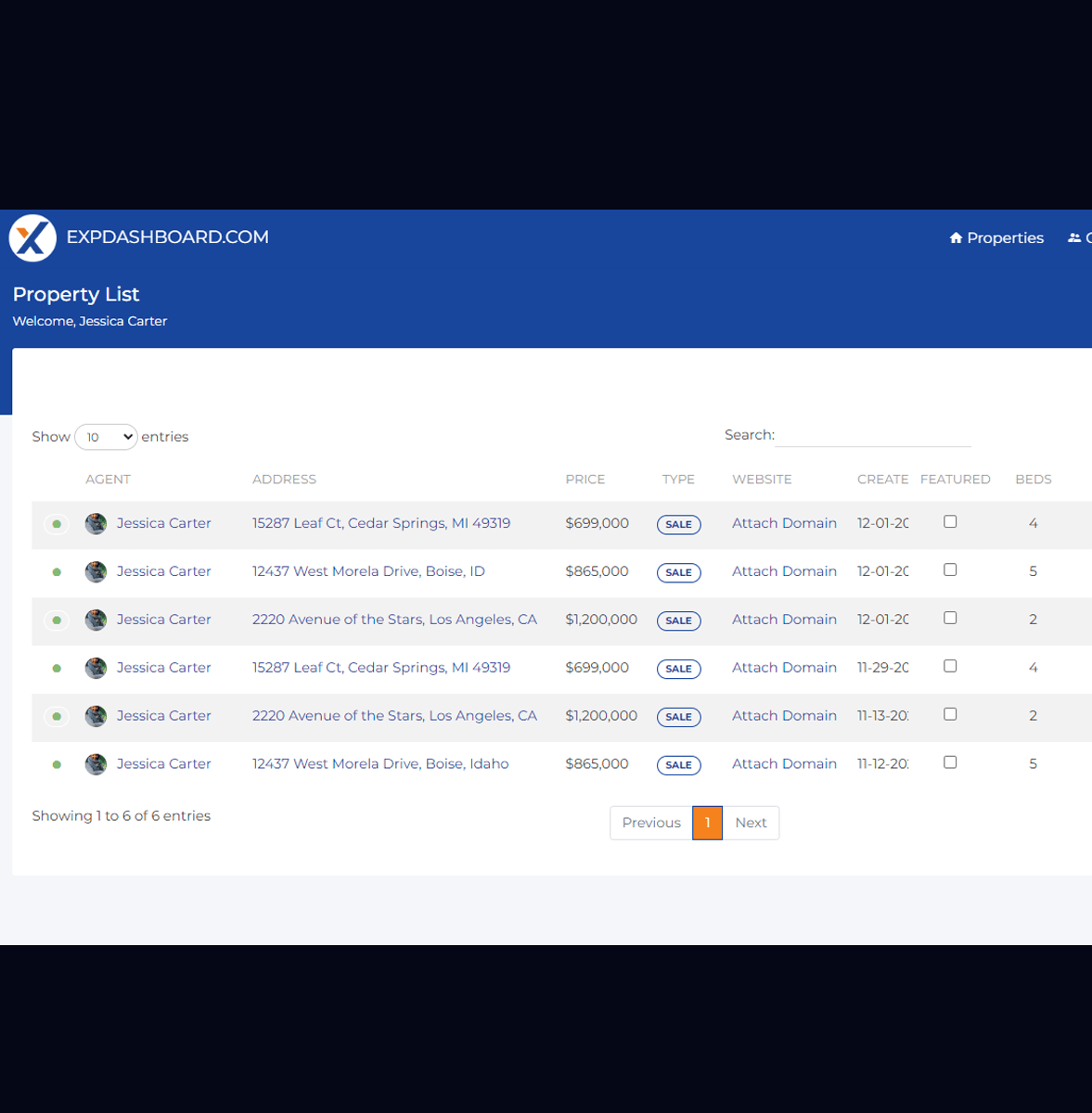The width and height of the screenshot is (1092, 1113).
Task: Click Attach Domain link in first row
Action: coord(784,523)
